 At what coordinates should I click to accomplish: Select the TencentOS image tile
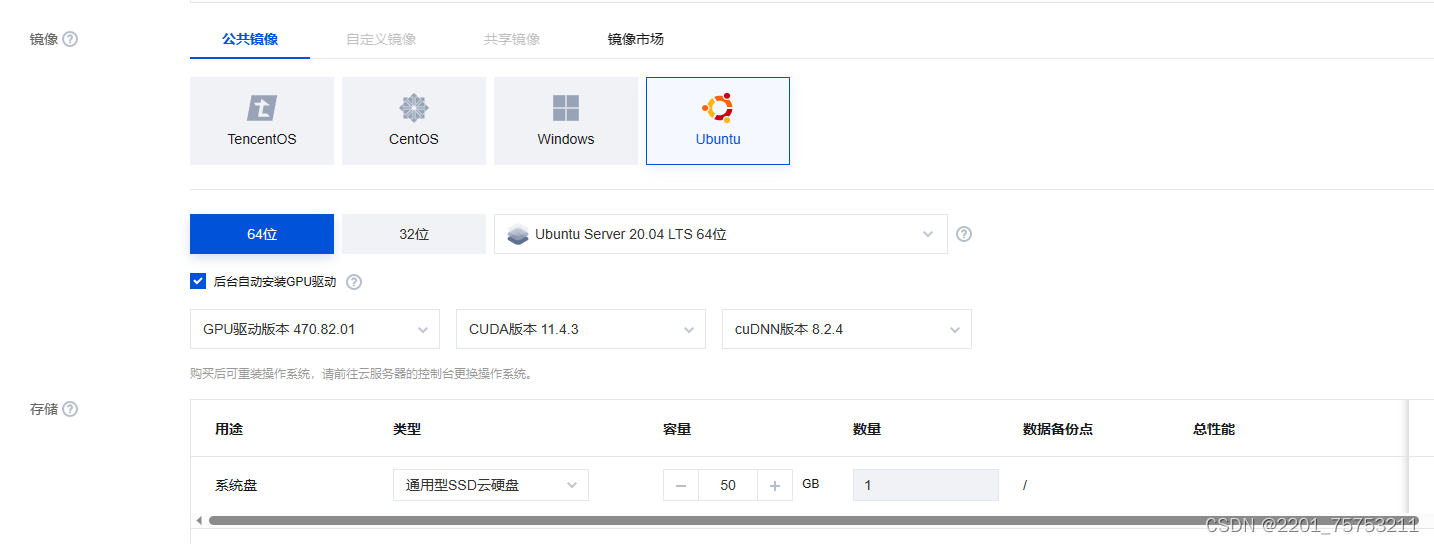262,121
